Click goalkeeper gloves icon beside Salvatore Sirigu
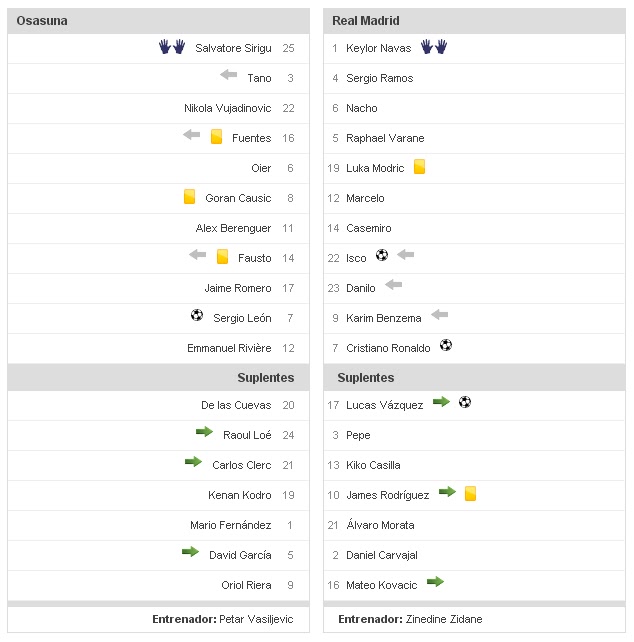The image size is (634, 642). [172, 47]
